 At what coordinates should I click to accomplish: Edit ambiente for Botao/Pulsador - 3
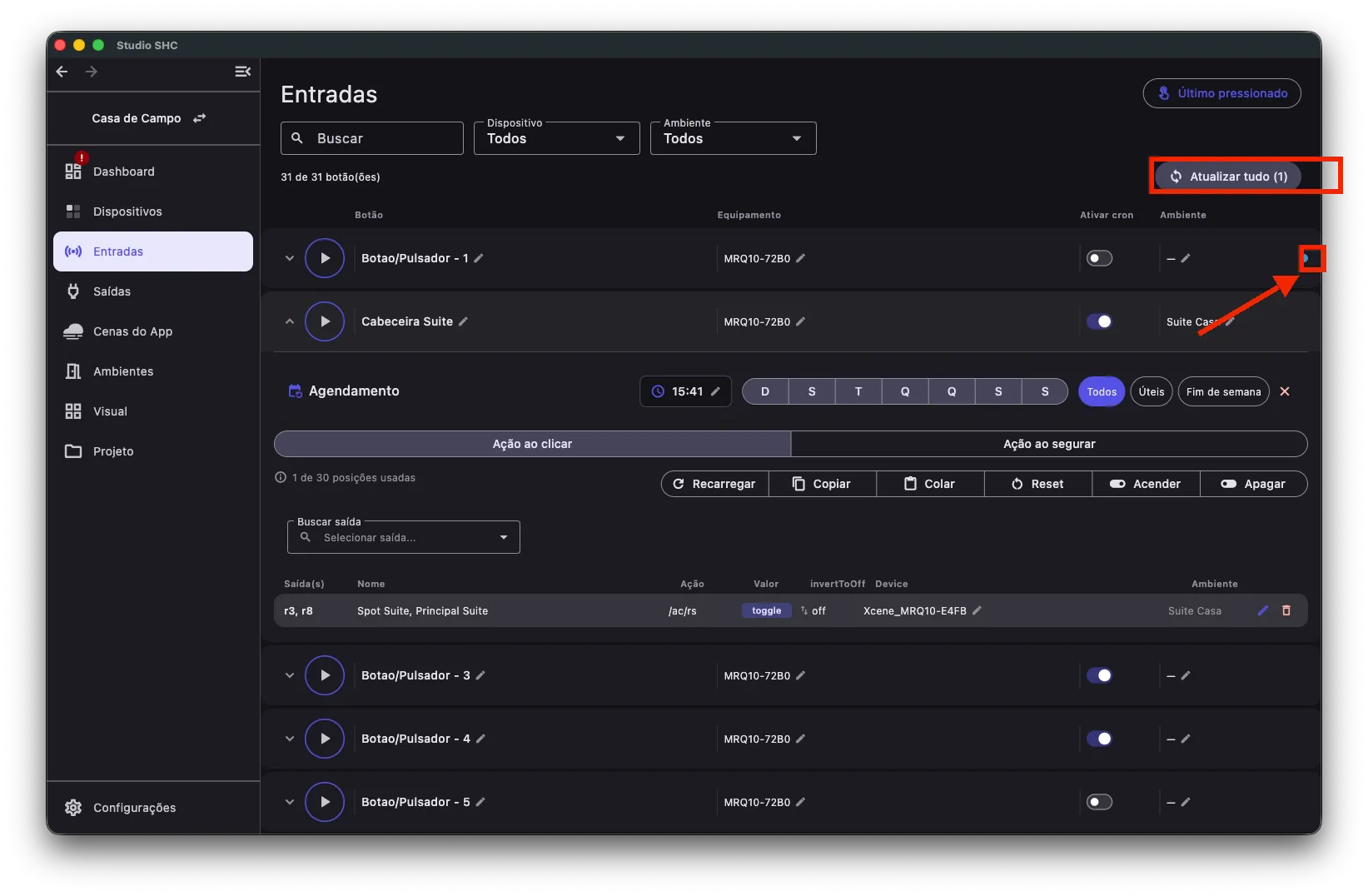click(1186, 675)
